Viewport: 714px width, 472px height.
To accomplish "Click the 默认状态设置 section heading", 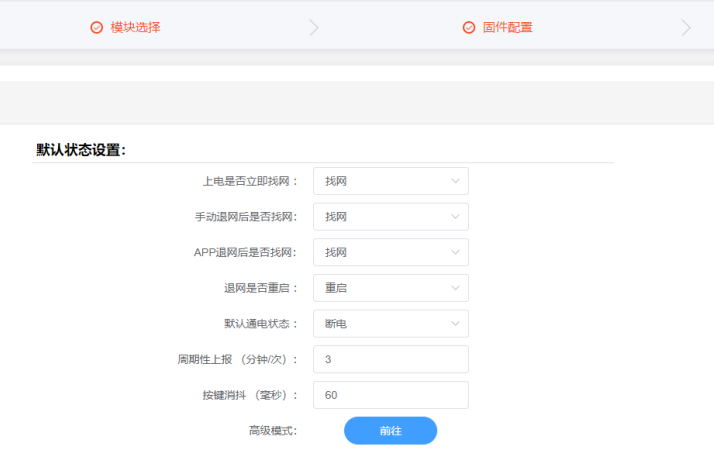I will coord(81,150).
